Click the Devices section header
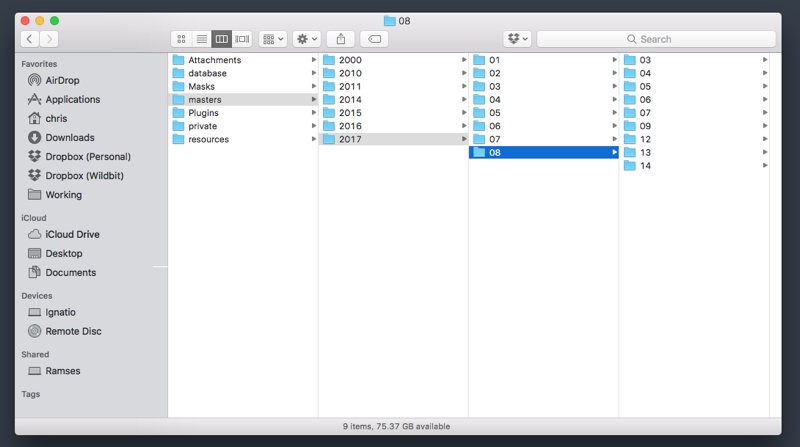 37,296
